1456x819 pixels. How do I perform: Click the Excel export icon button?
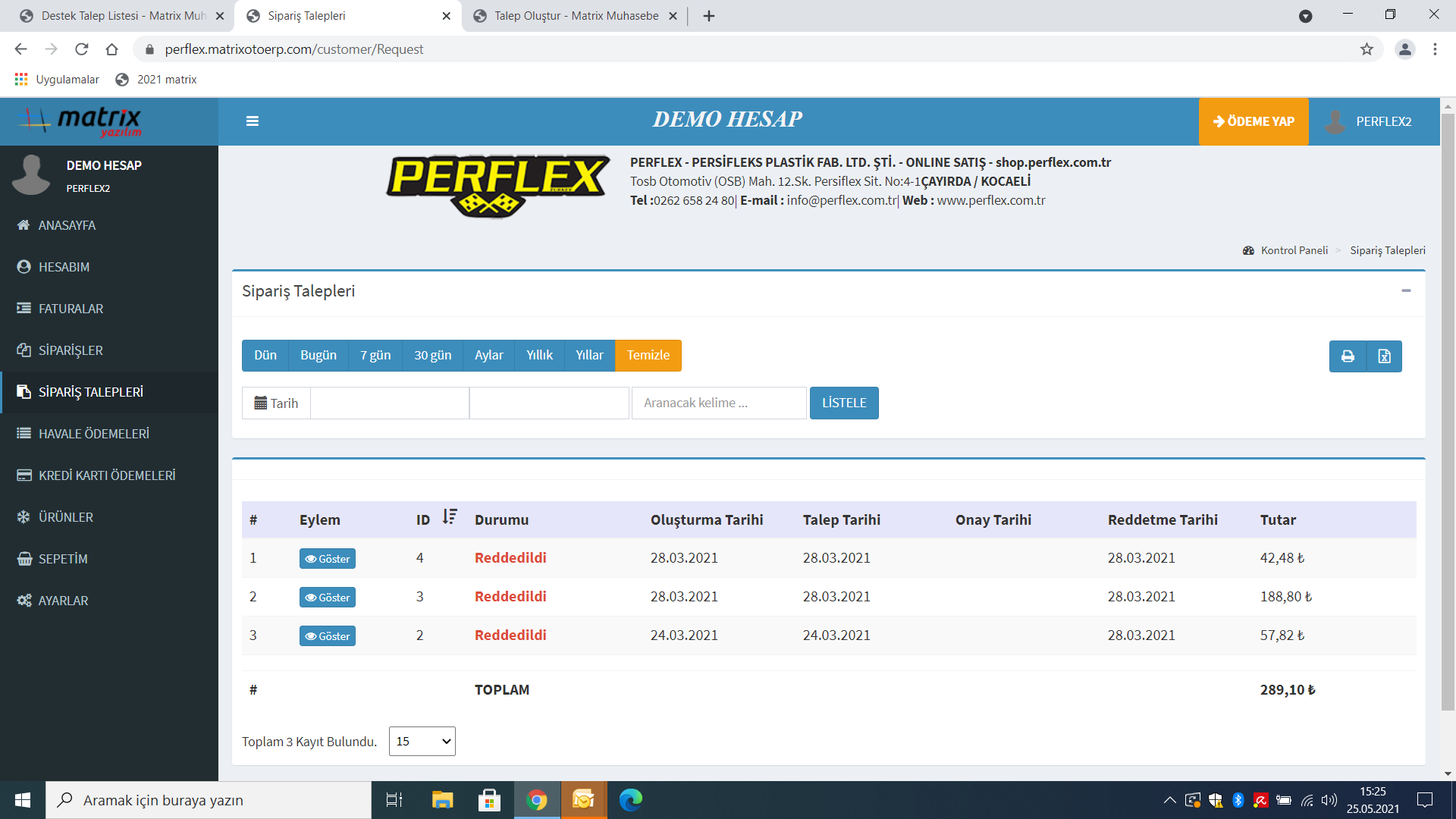[1384, 356]
